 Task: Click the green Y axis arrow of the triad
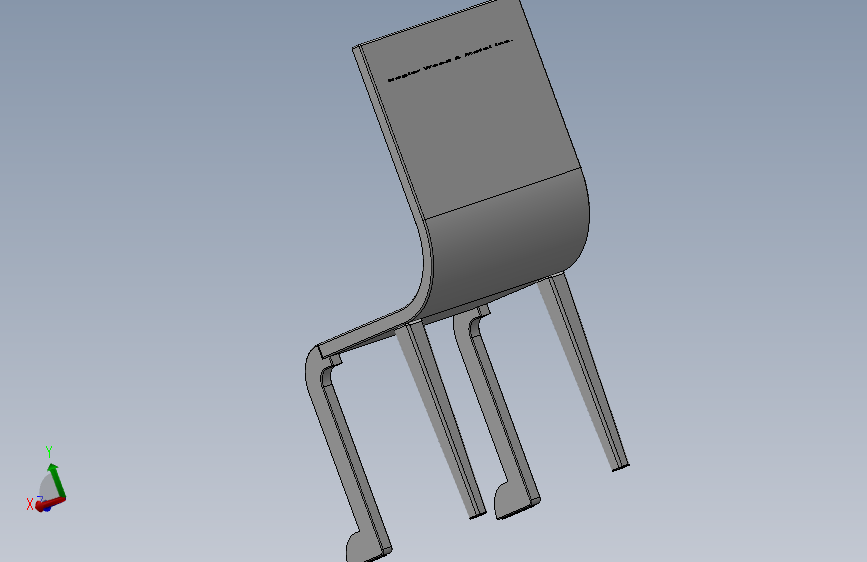click(x=57, y=481)
